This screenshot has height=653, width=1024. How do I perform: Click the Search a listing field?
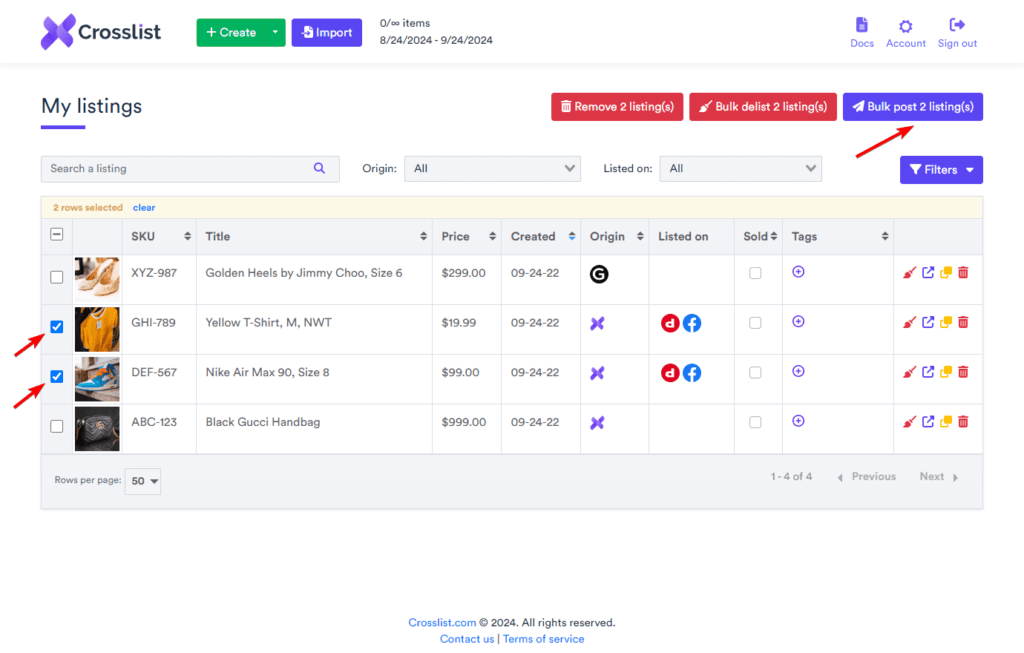pyautogui.click(x=175, y=169)
